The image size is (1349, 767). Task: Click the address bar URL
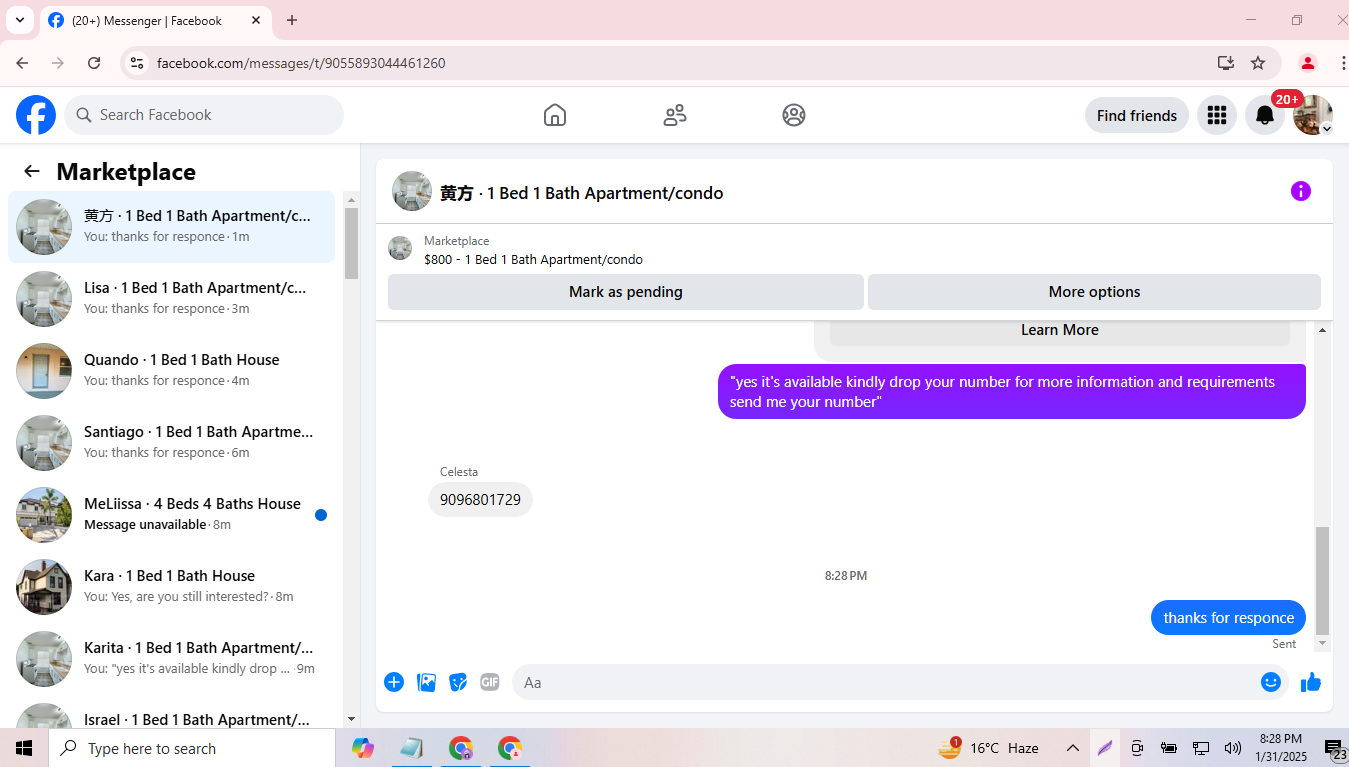[301, 63]
